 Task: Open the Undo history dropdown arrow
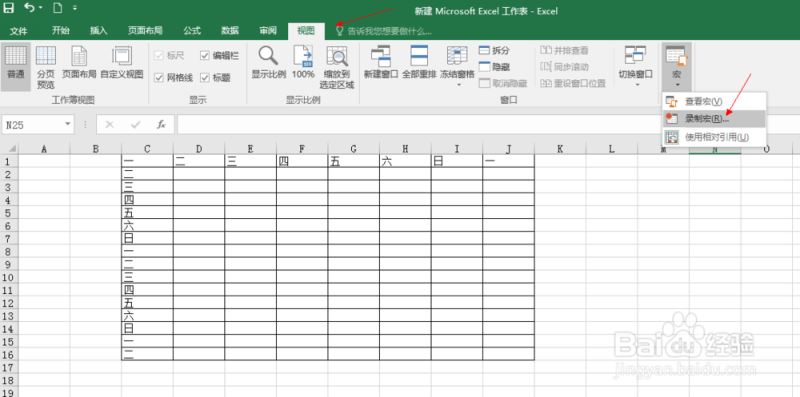pyautogui.click(x=40, y=9)
